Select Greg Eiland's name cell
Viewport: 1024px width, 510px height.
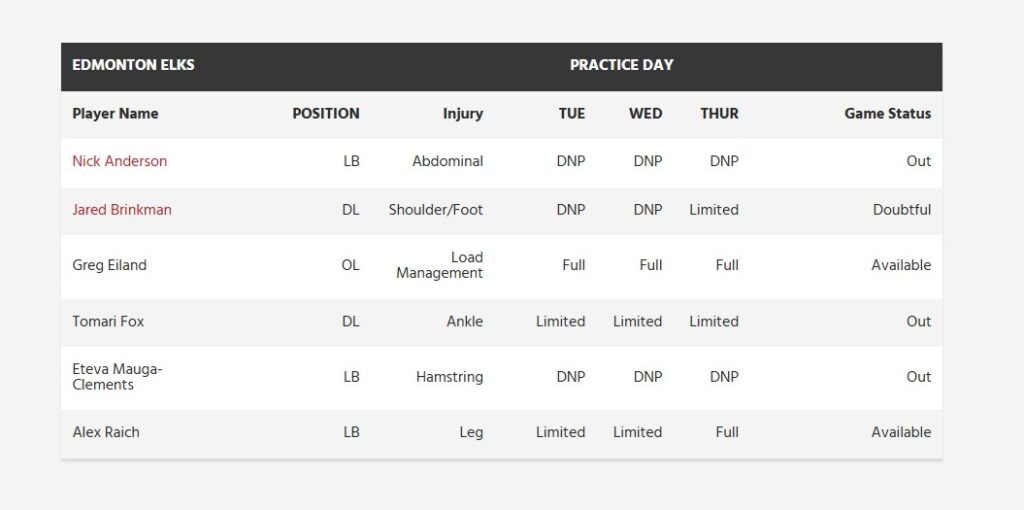109,265
